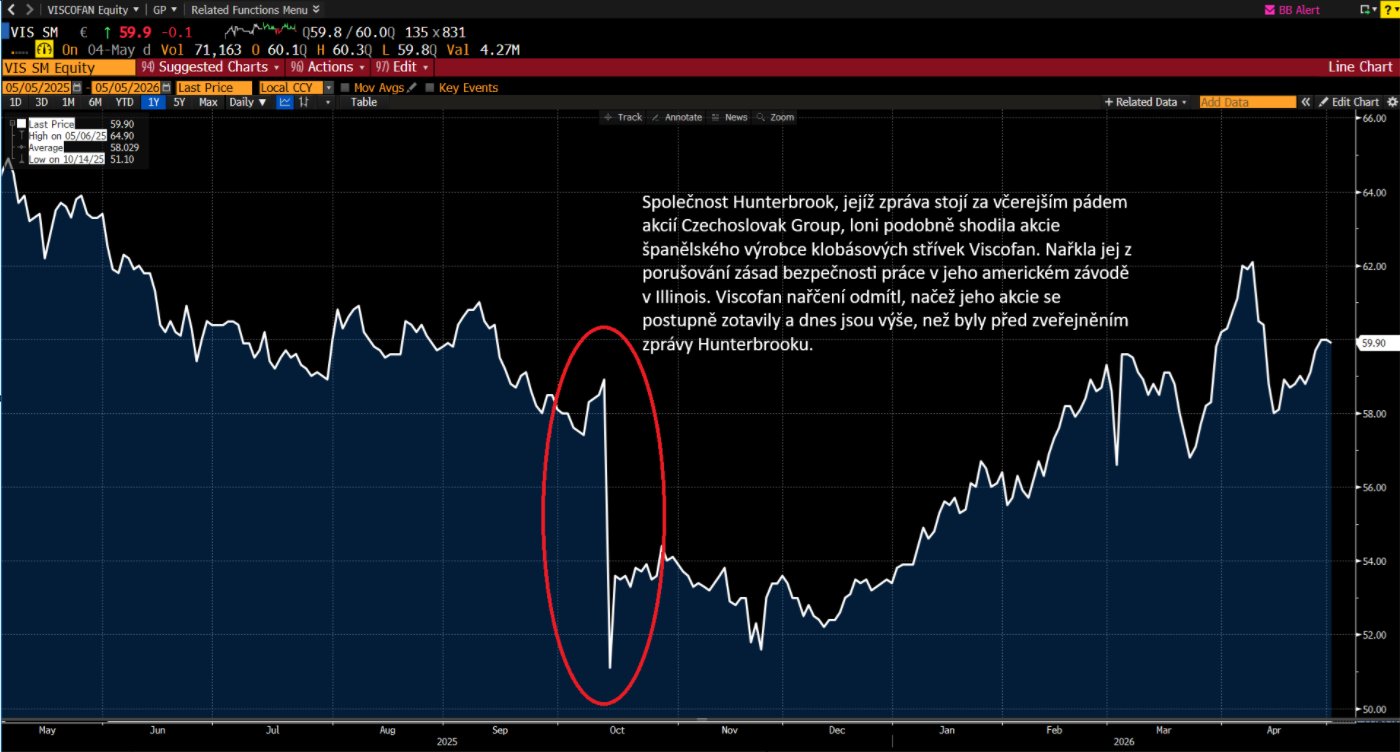Image resolution: width=1400 pixels, height=752 pixels.
Task: Open the GP function dropdown
Action: coord(165,9)
